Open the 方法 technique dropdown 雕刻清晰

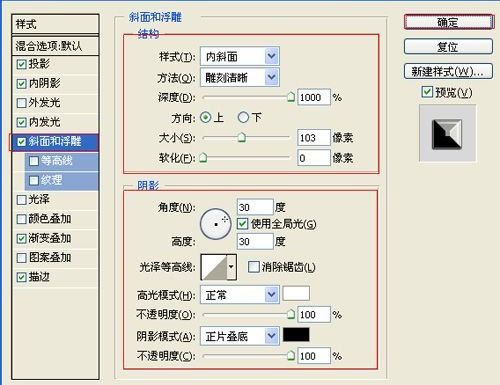click(240, 78)
